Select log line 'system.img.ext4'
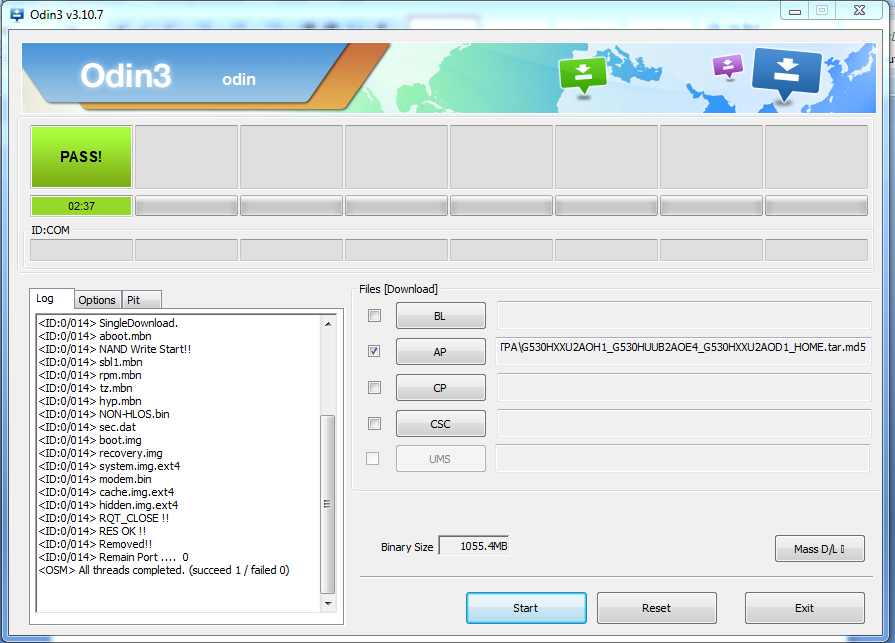 coord(109,466)
